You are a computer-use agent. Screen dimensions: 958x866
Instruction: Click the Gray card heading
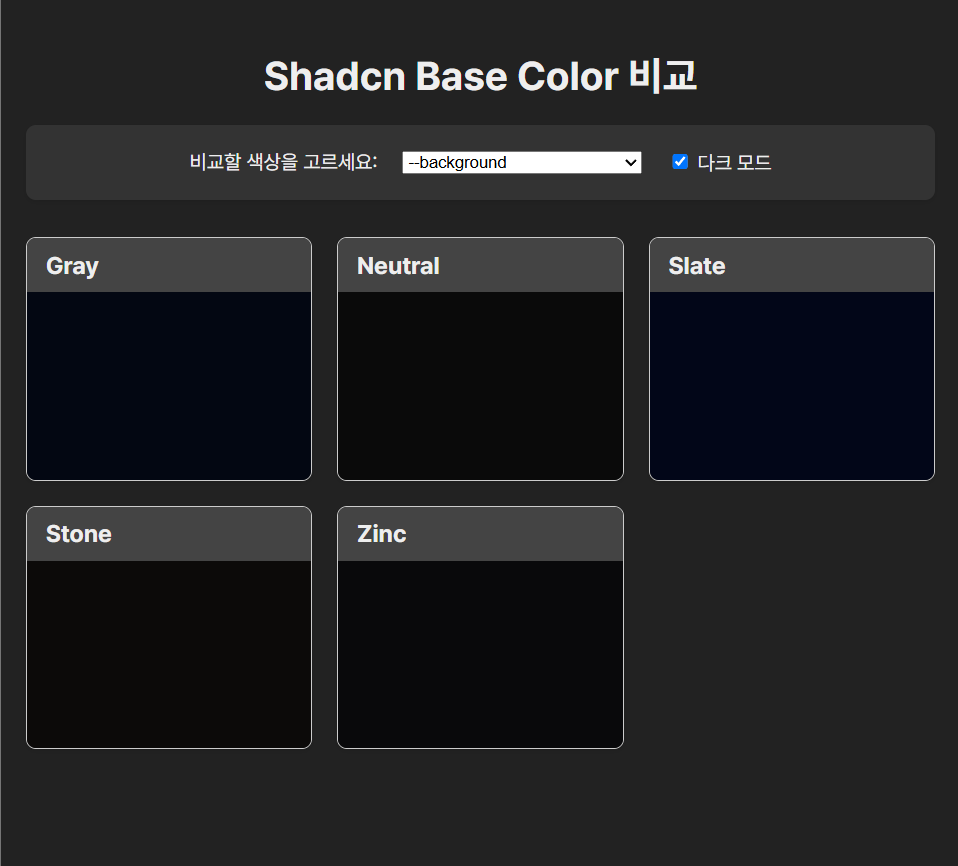coord(72,266)
